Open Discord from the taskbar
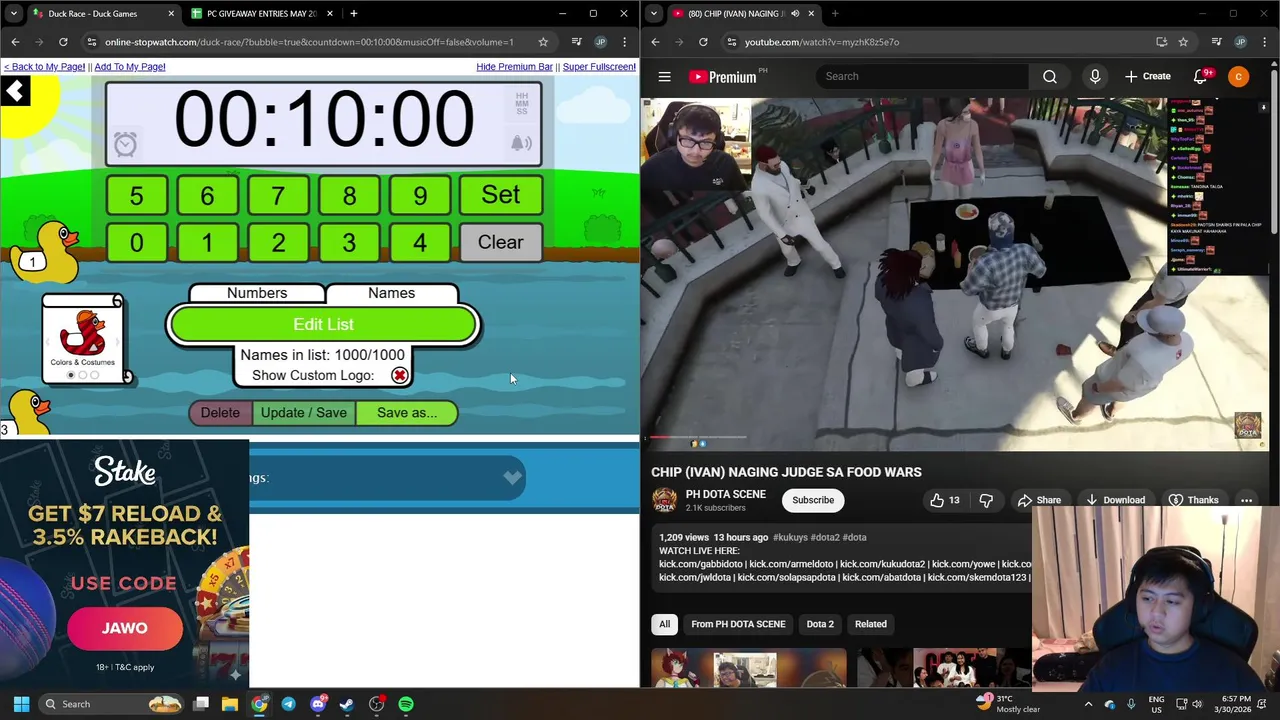 tap(318, 704)
